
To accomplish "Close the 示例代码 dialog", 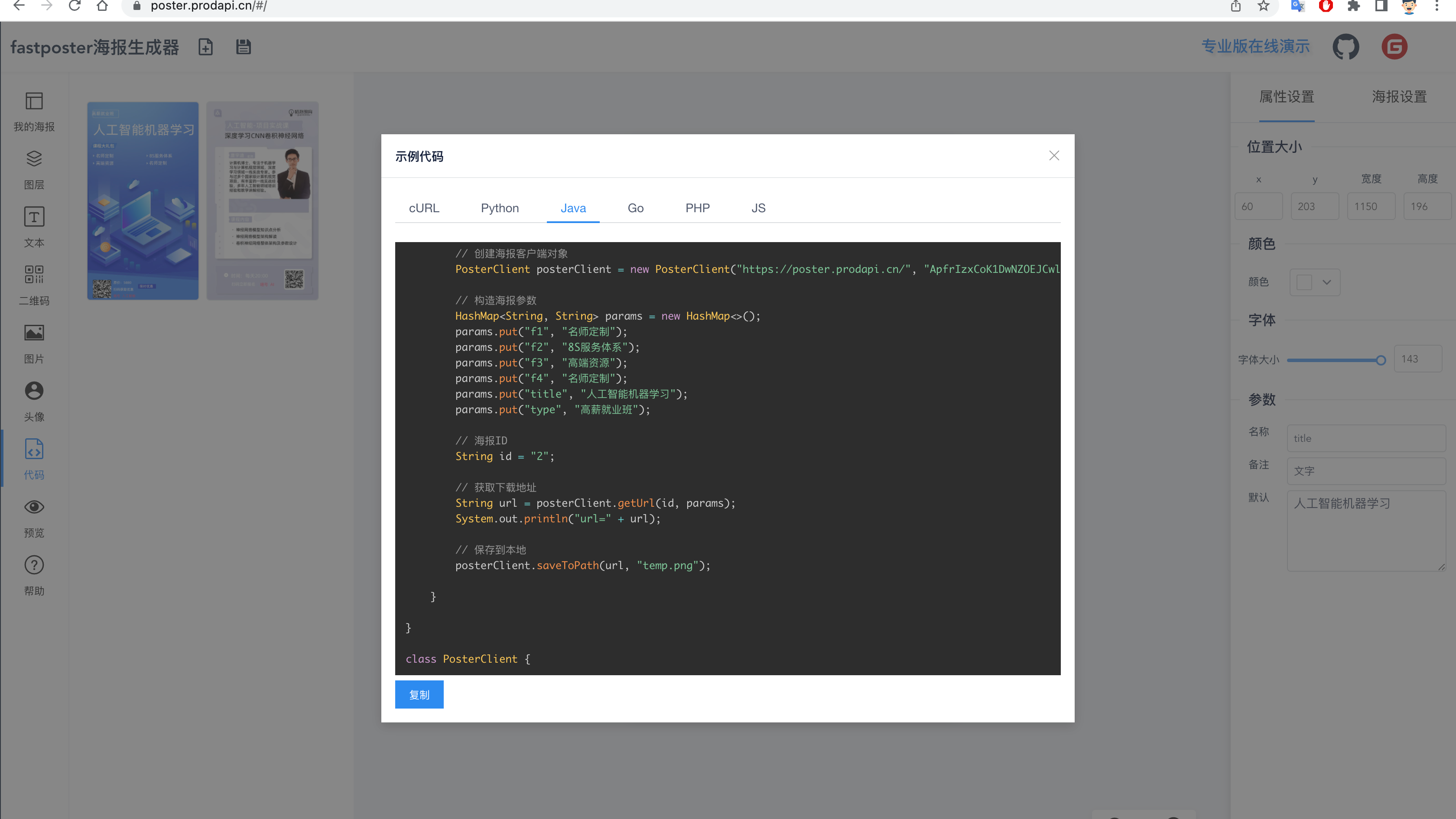I will [x=1053, y=156].
